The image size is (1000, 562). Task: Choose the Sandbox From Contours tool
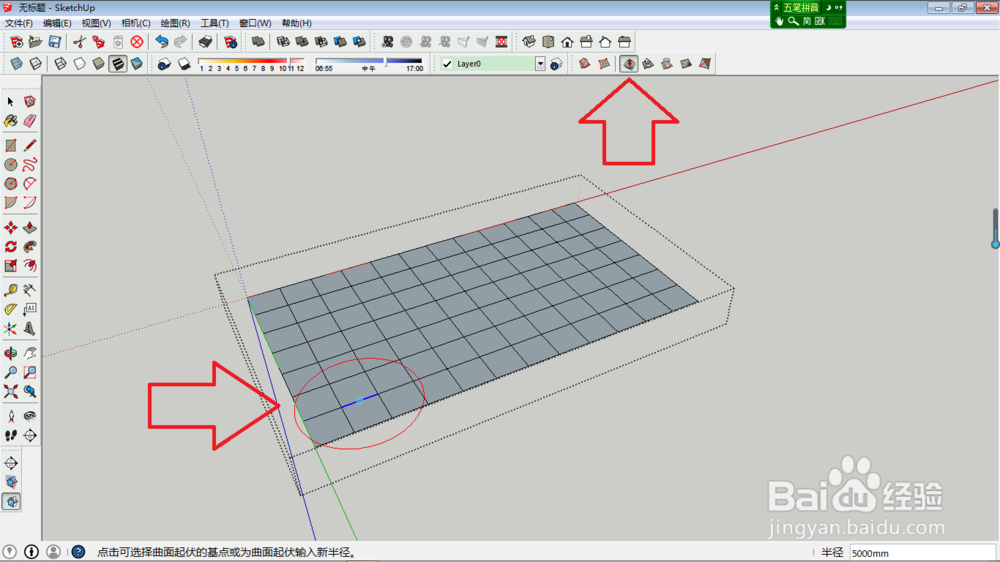(584, 64)
